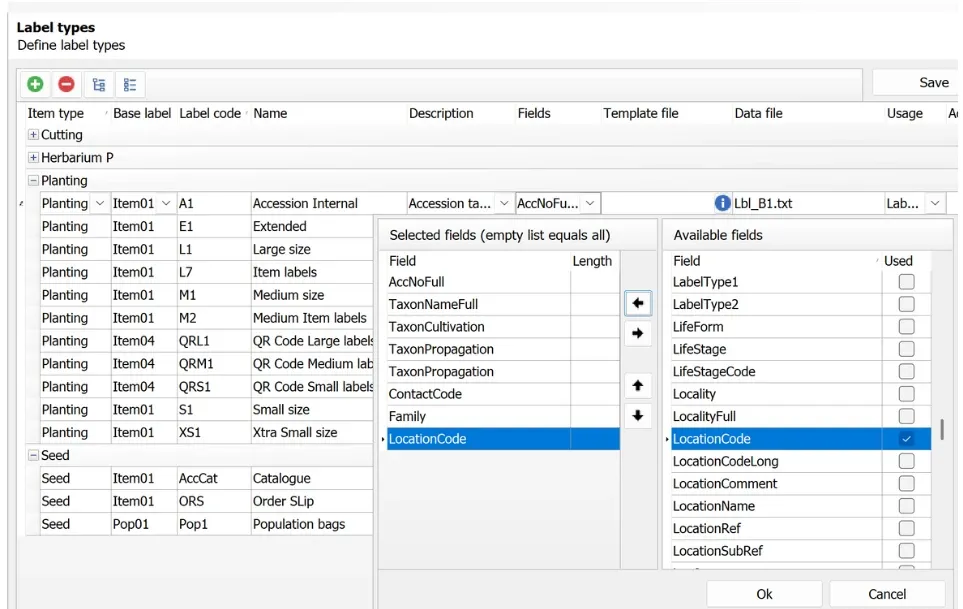Select the Xtra Small size row
The image size is (963, 609).
(x=206, y=432)
